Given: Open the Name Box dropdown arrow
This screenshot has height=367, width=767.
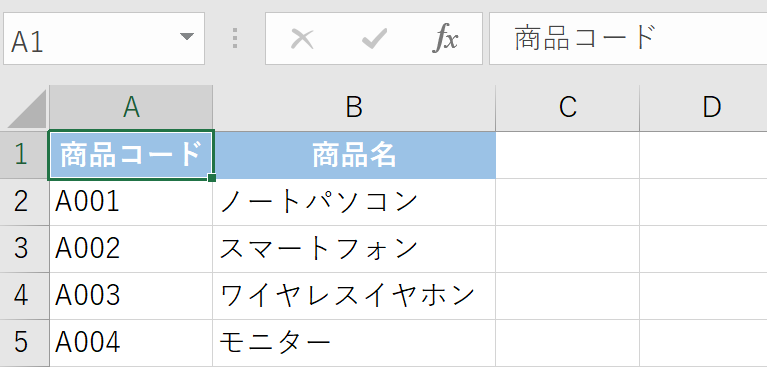Looking at the screenshot, I should pyautogui.click(x=187, y=37).
